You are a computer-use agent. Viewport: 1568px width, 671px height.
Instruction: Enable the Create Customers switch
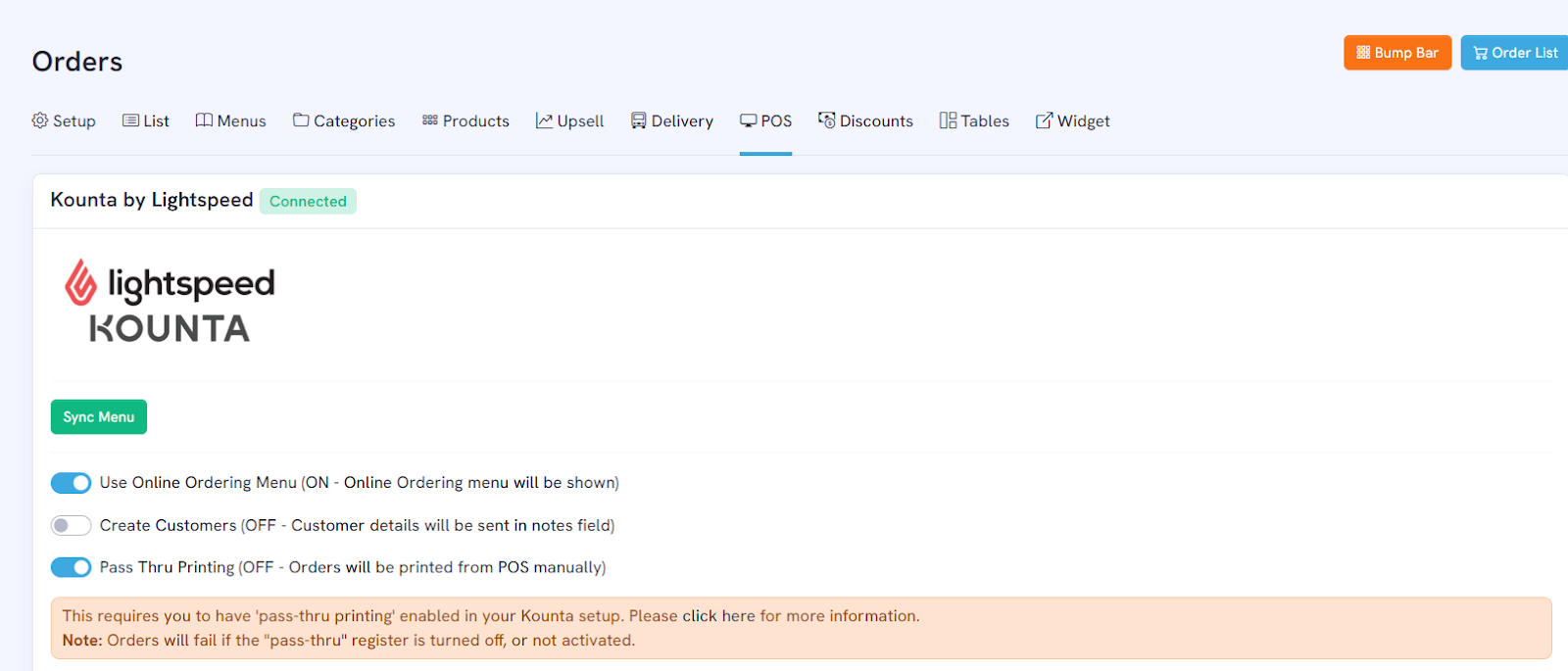pyautogui.click(x=71, y=526)
